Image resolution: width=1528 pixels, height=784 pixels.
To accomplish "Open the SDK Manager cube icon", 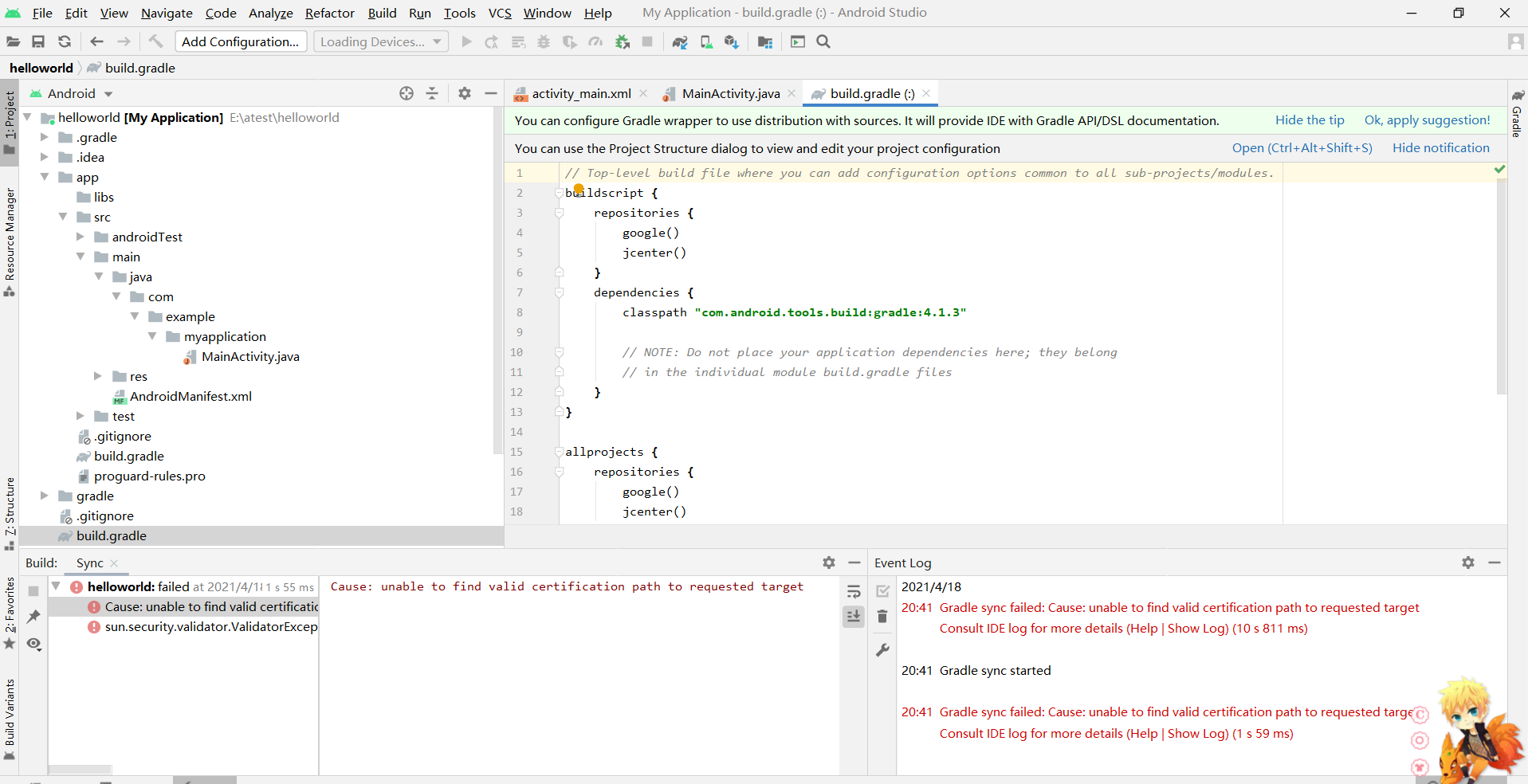I will tap(732, 41).
